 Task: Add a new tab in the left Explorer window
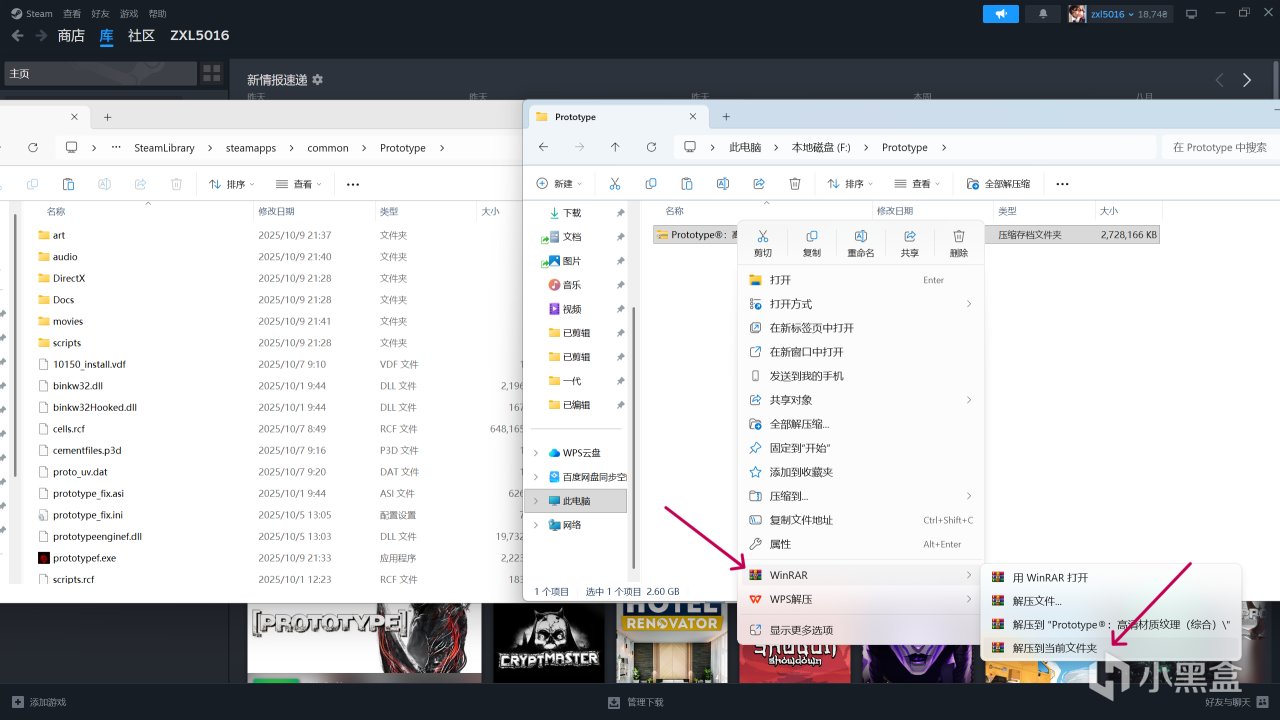pyautogui.click(x=108, y=117)
